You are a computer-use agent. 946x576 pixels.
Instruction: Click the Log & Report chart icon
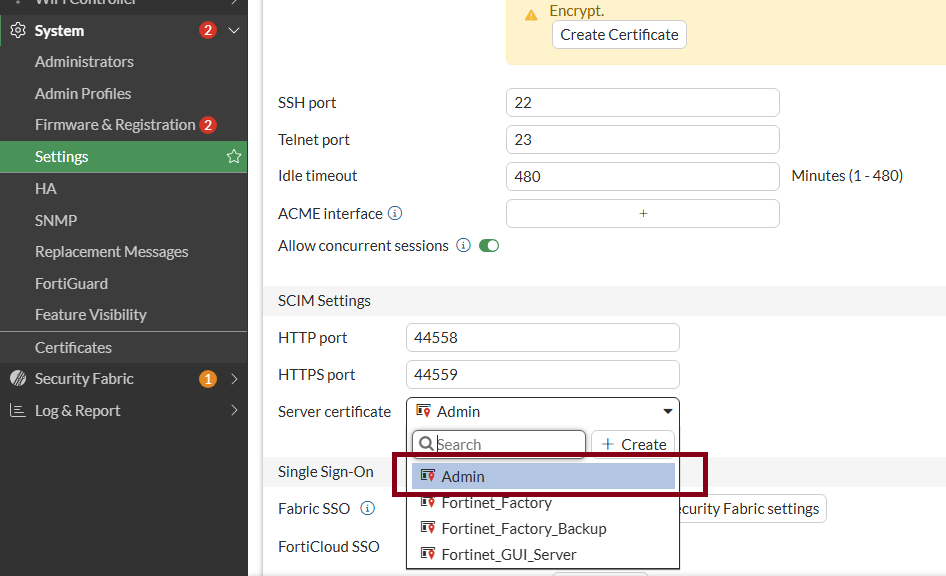tap(18, 411)
